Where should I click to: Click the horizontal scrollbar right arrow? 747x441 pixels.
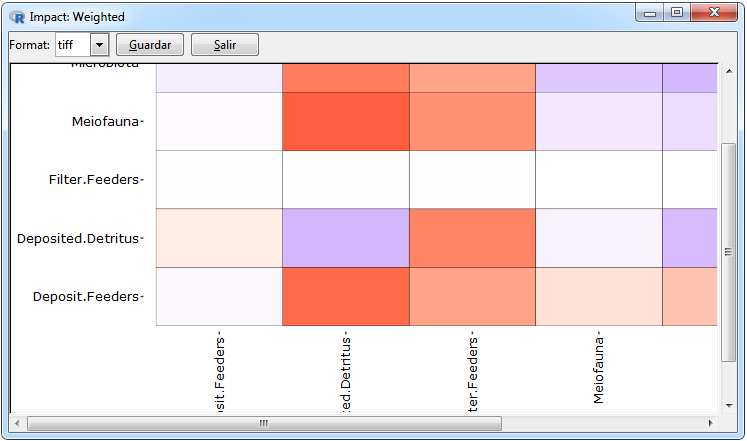(x=710, y=423)
